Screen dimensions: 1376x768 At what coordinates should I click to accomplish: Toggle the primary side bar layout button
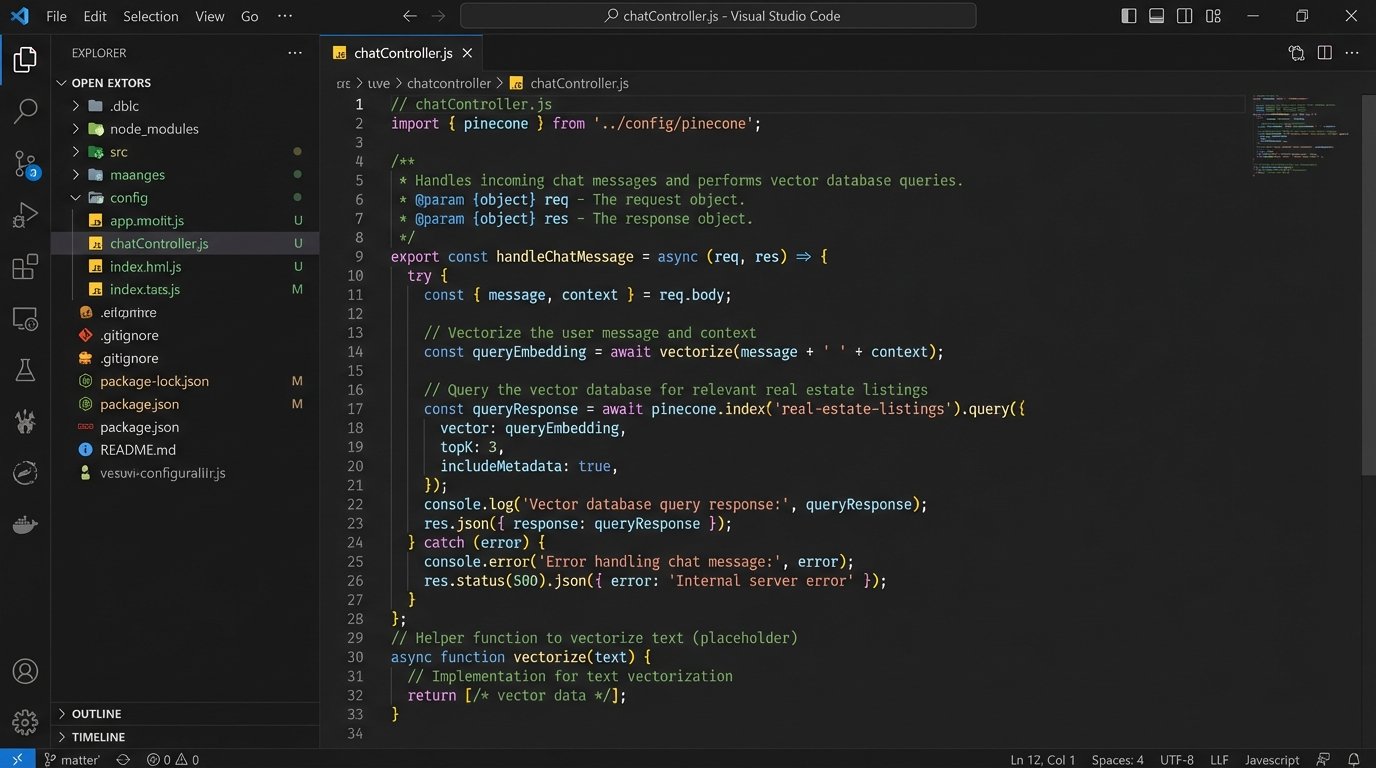point(1129,16)
